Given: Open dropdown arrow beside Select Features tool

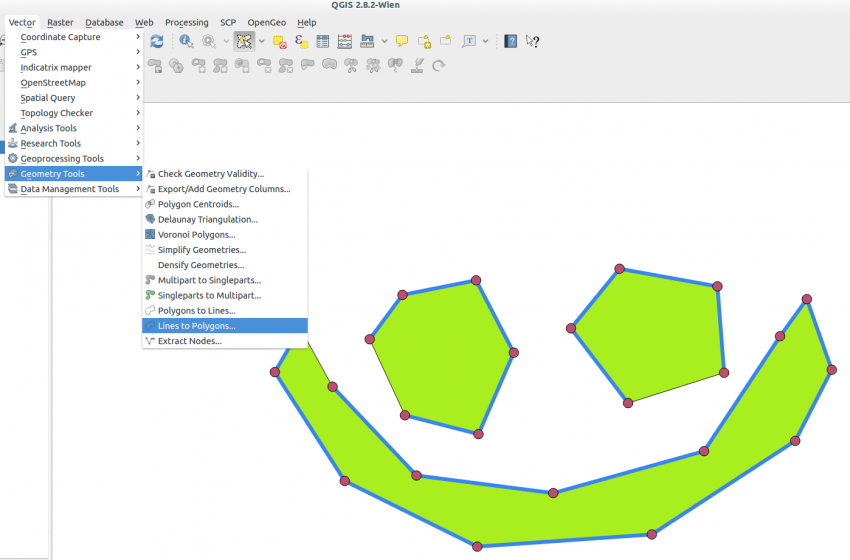Looking at the screenshot, I should [262, 42].
